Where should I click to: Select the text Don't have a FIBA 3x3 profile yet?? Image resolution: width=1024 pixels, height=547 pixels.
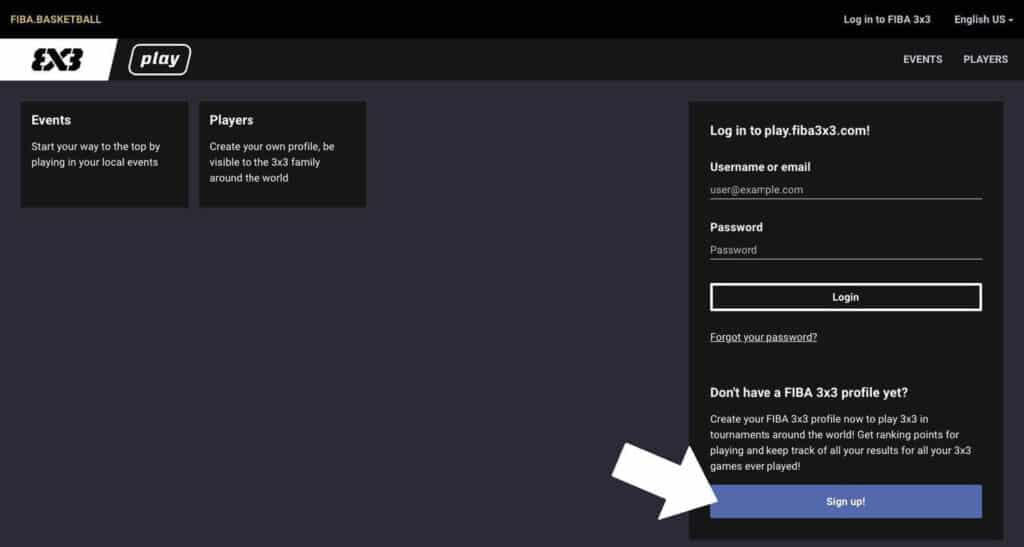[x=808, y=393]
